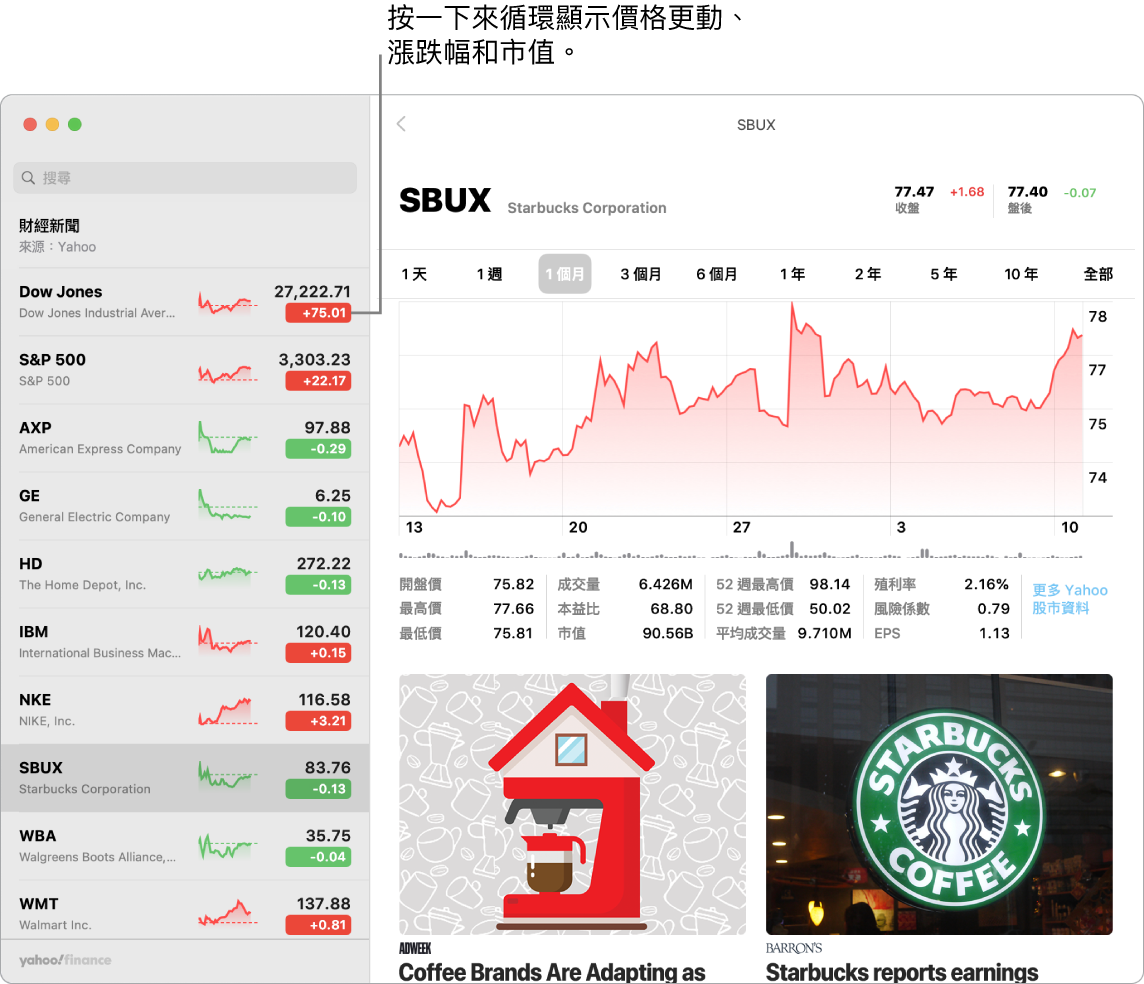
Task: Toggle AXP -0.29 change badge
Action: point(318,449)
